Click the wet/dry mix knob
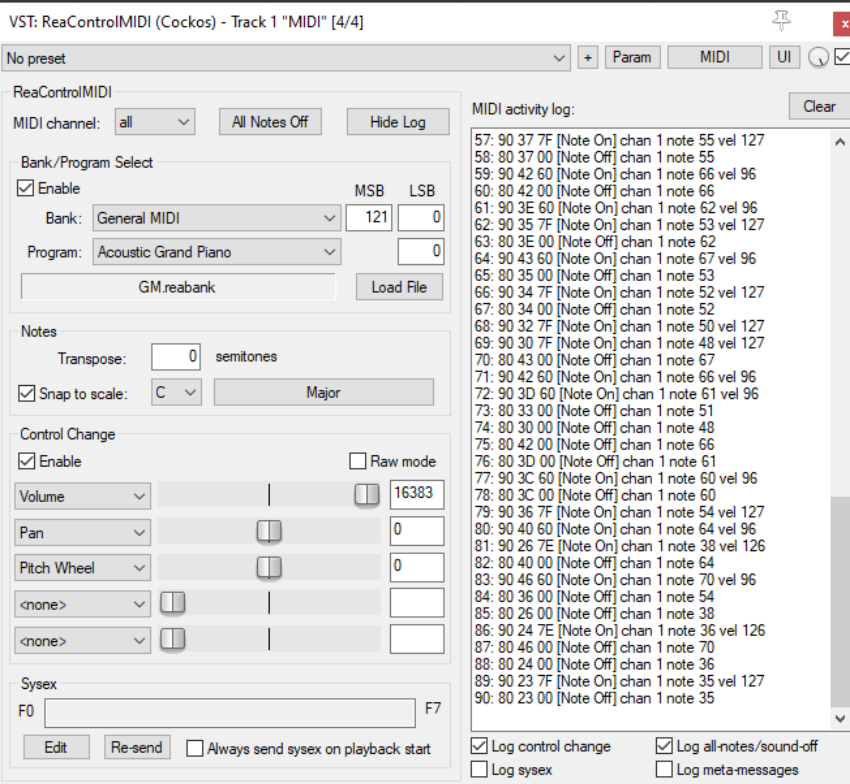Viewport: 850px width, 784px height. [x=818, y=57]
